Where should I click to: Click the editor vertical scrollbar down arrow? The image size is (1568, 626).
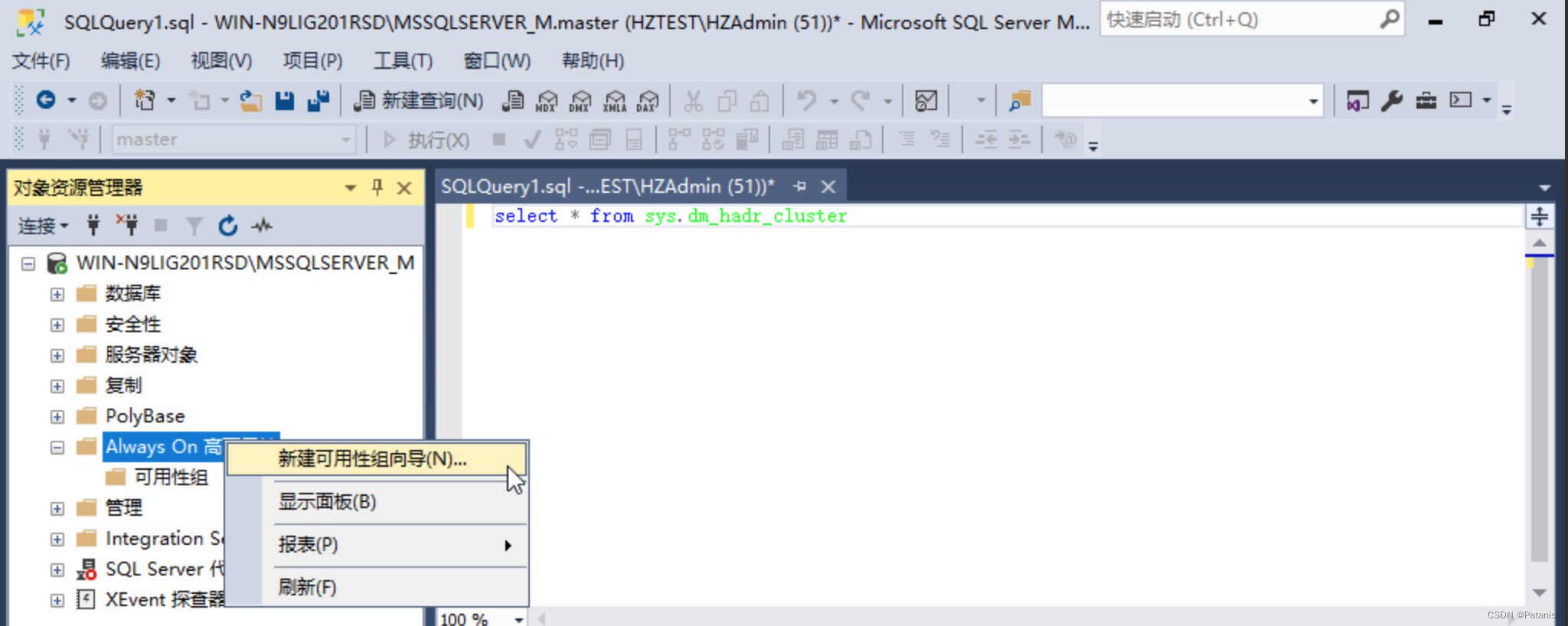[1539, 593]
